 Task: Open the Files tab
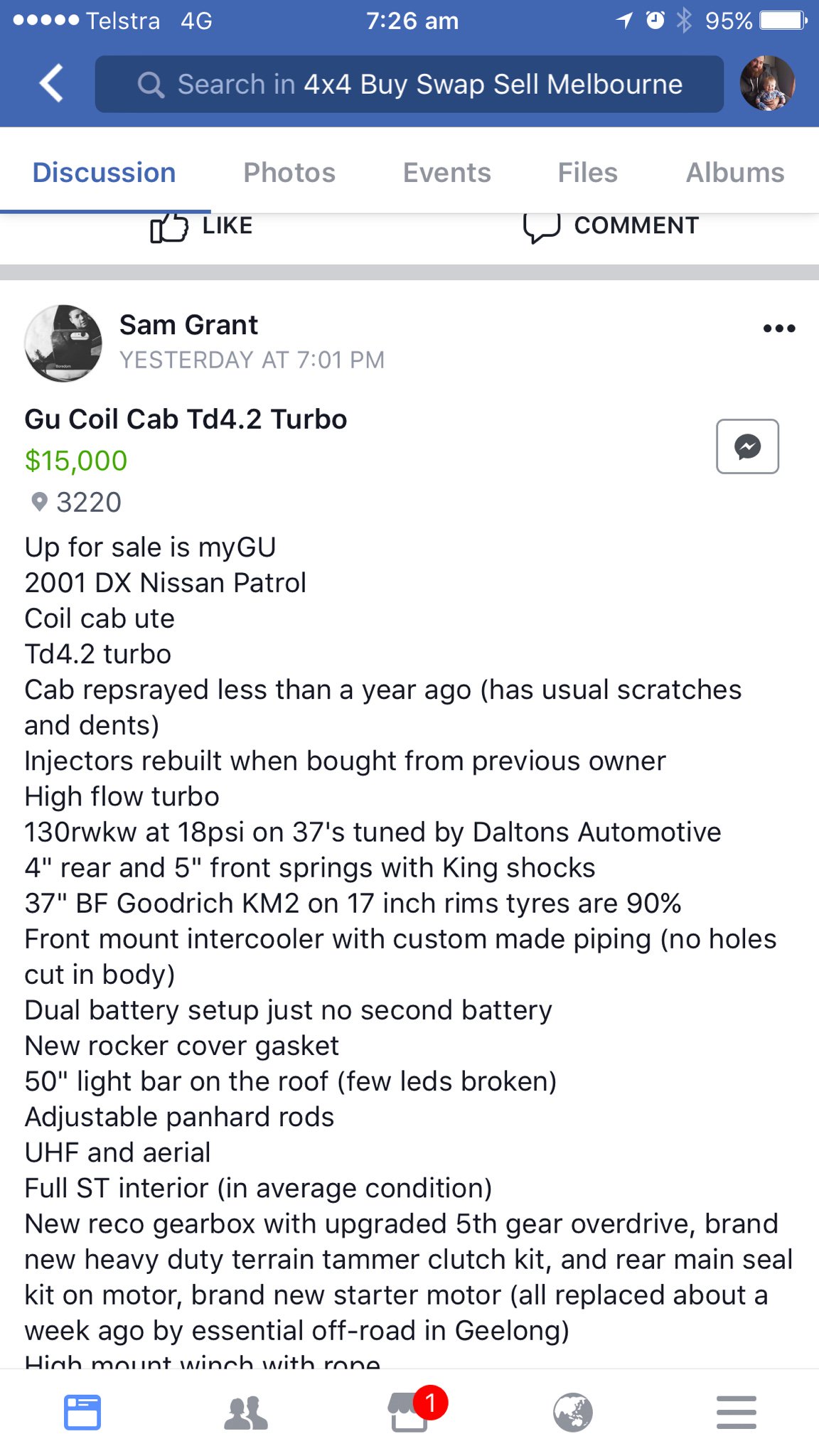[587, 173]
